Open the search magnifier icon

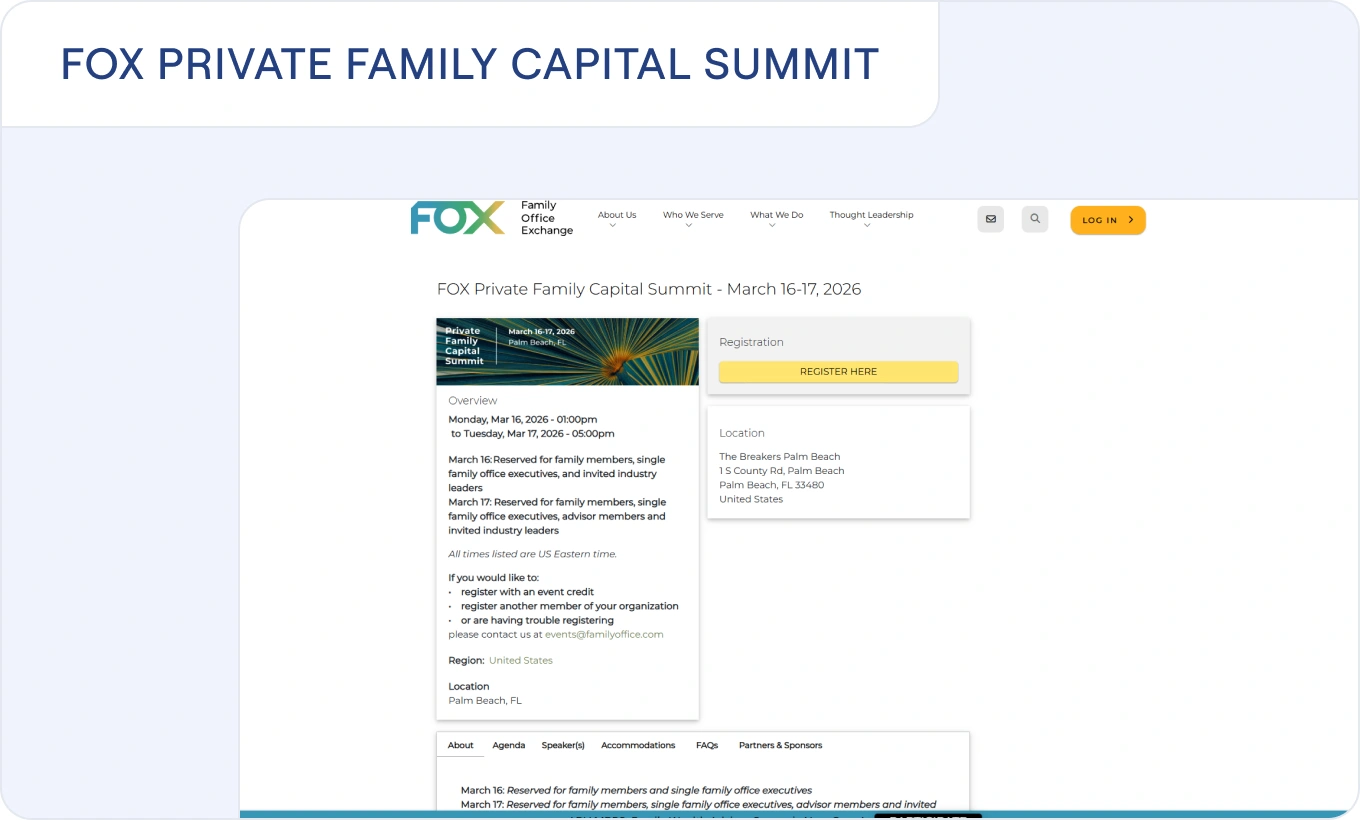pyautogui.click(x=1035, y=219)
